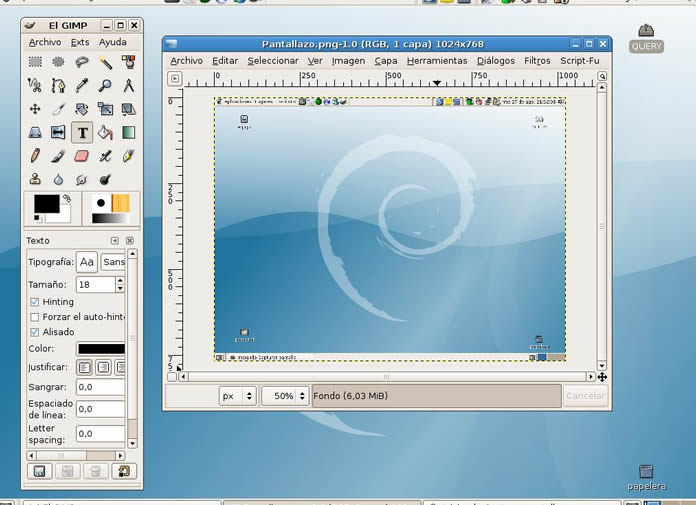Click the Cancelar button
The width and height of the screenshot is (696, 505).
(x=585, y=396)
